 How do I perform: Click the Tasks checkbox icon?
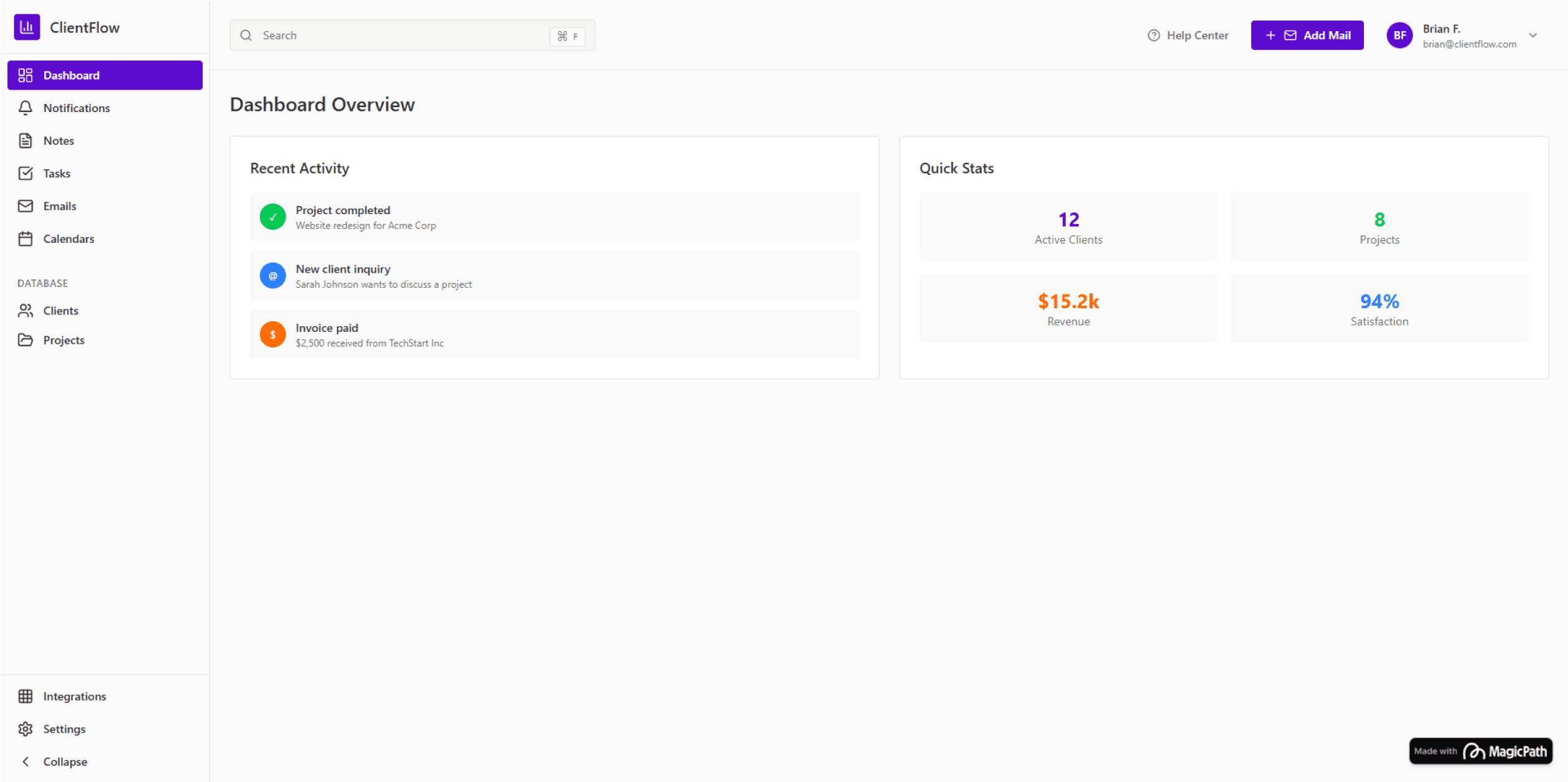(26, 174)
